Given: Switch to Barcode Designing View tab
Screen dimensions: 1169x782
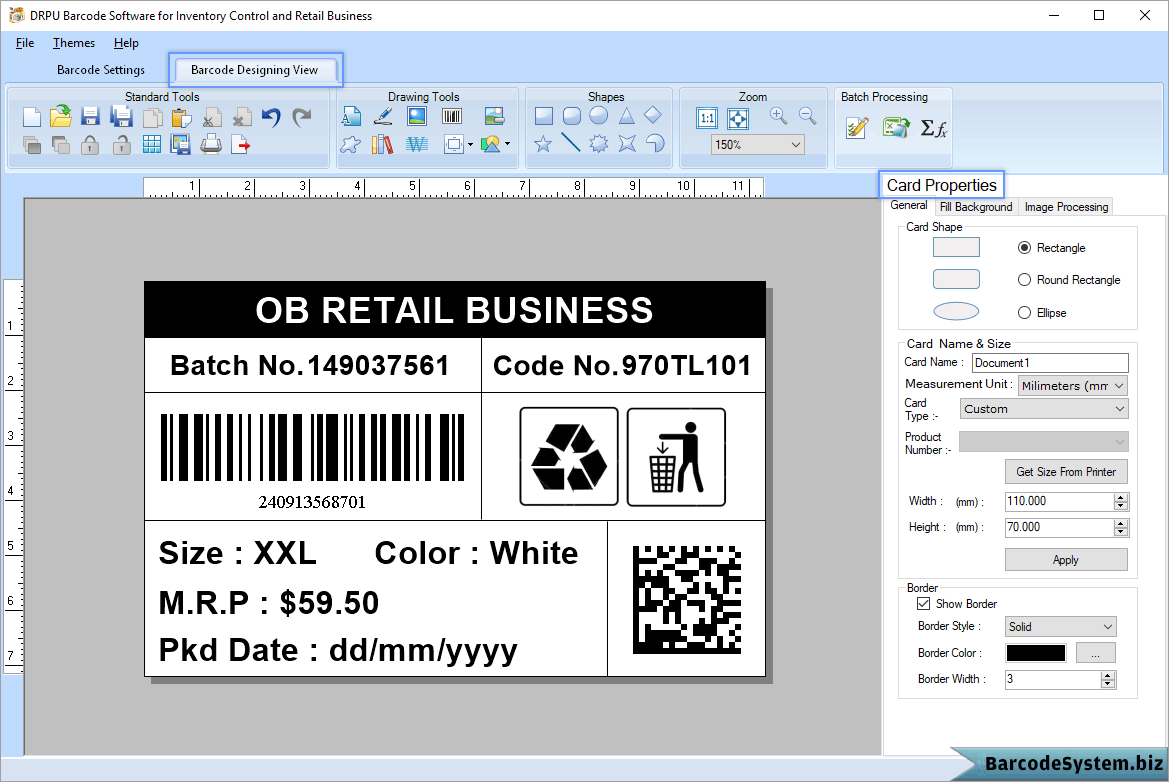Looking at the screenshot, I should (x=254, y=69).
